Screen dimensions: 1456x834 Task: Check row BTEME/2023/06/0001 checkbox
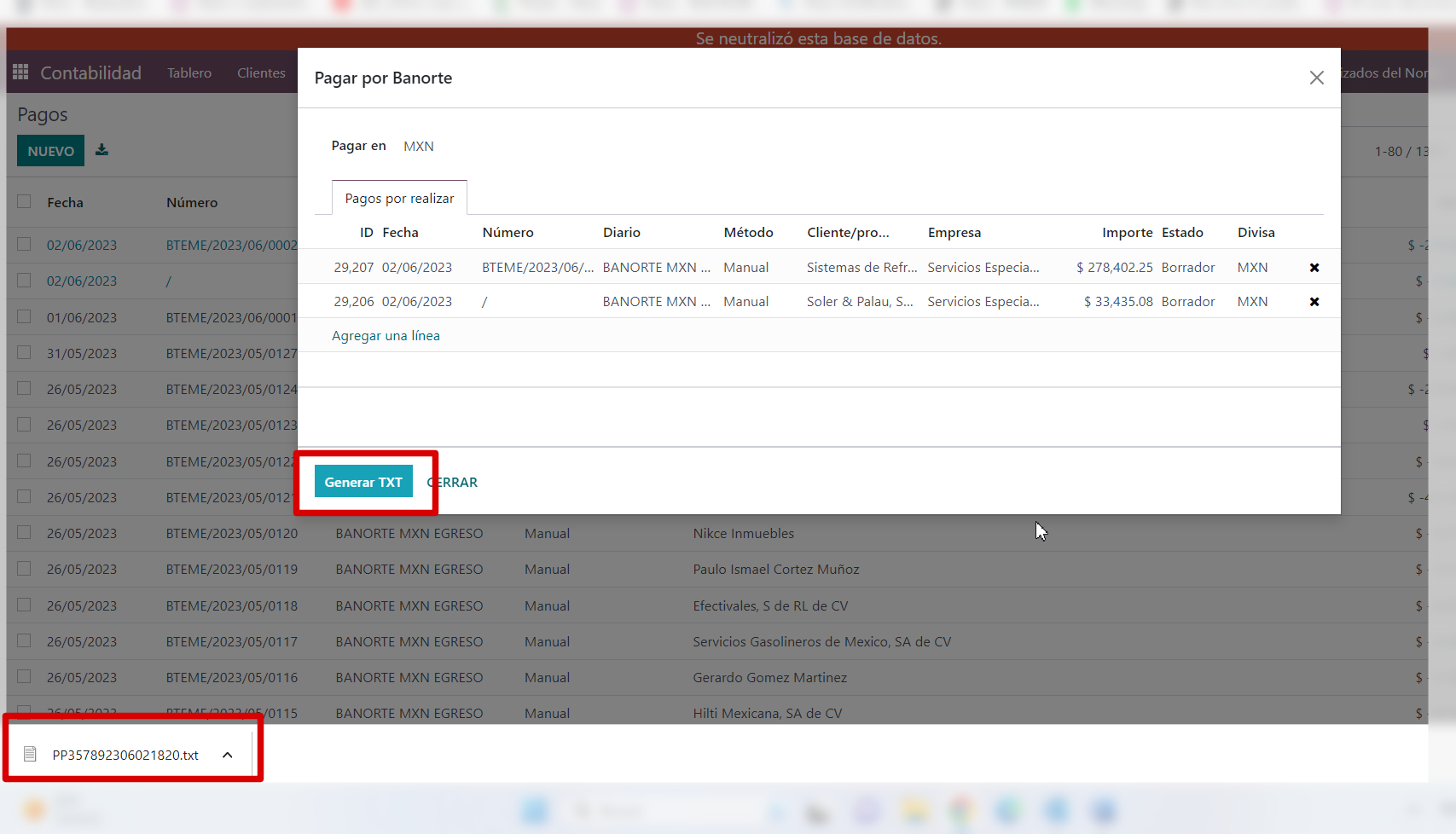[x=24, y=317]
